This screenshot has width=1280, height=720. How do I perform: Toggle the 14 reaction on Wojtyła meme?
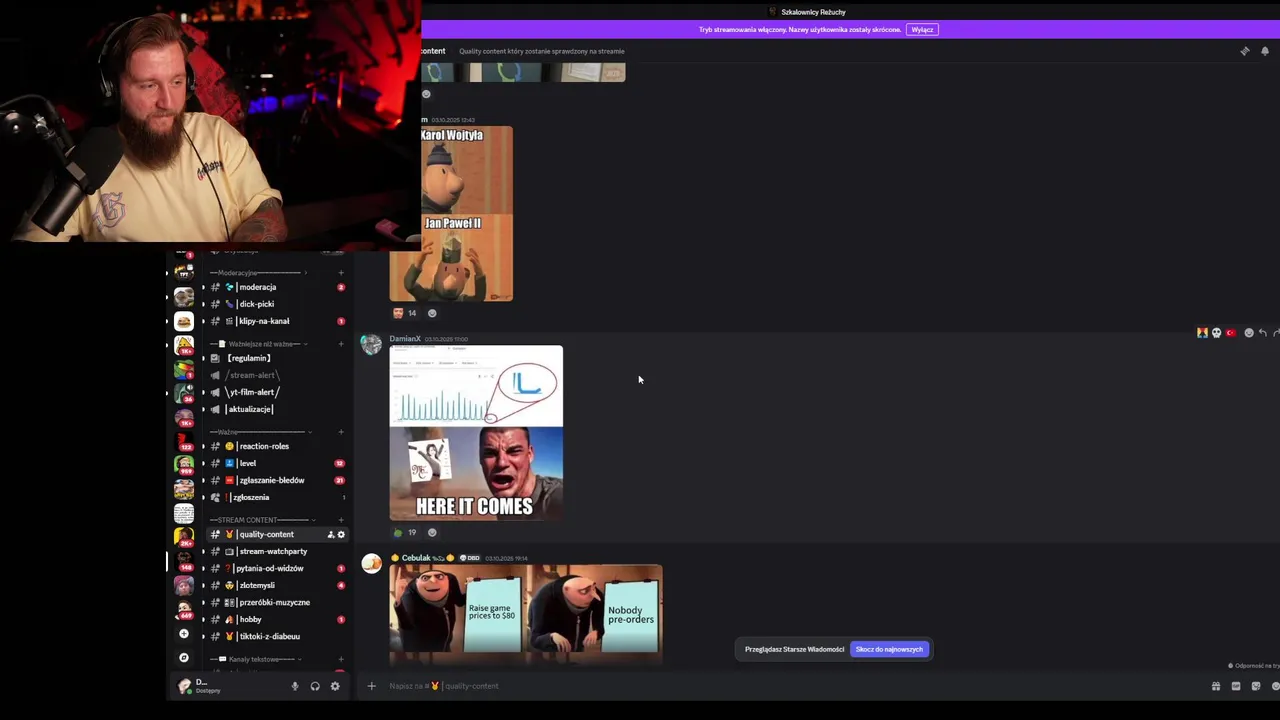(405, 313)
